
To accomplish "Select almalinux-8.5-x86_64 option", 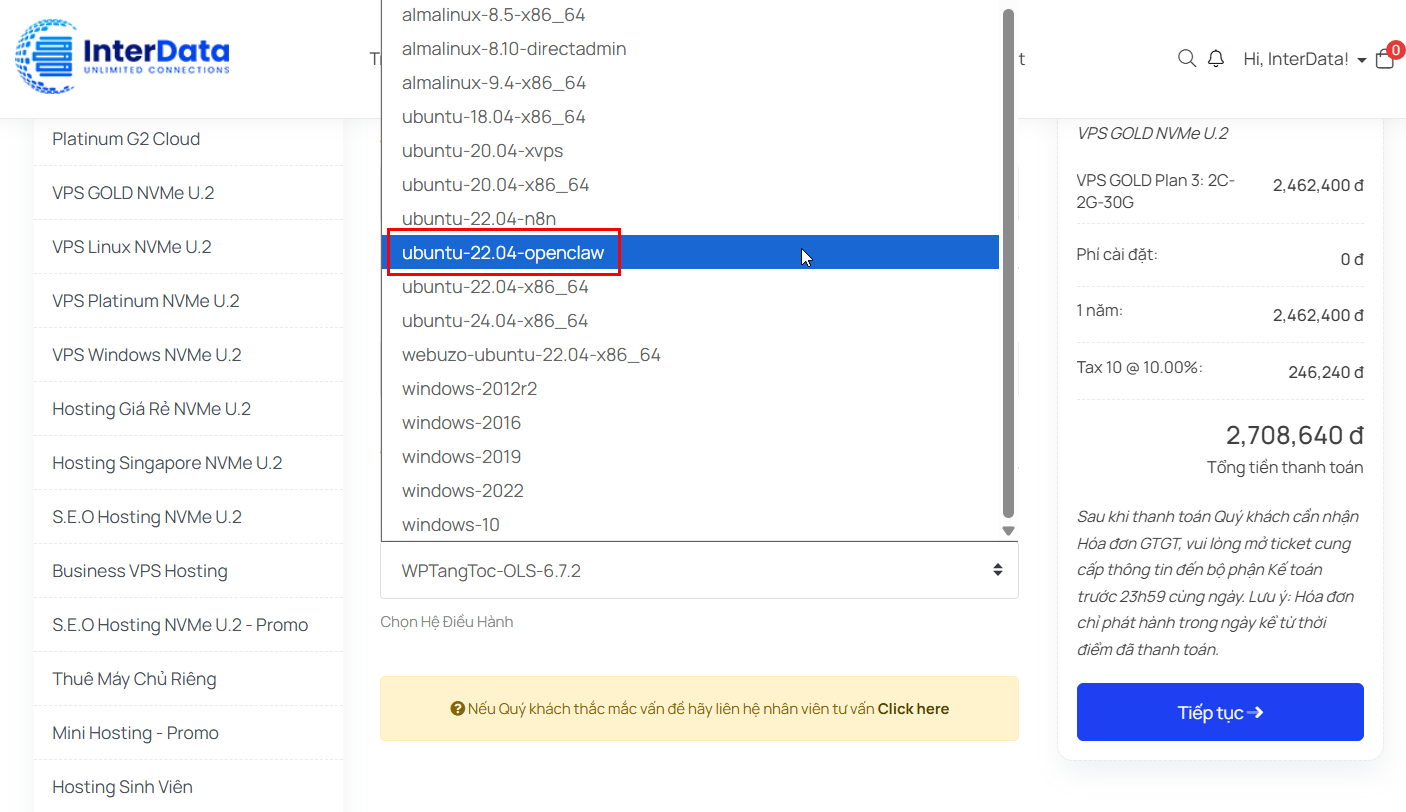I will (x=691, y=15).
